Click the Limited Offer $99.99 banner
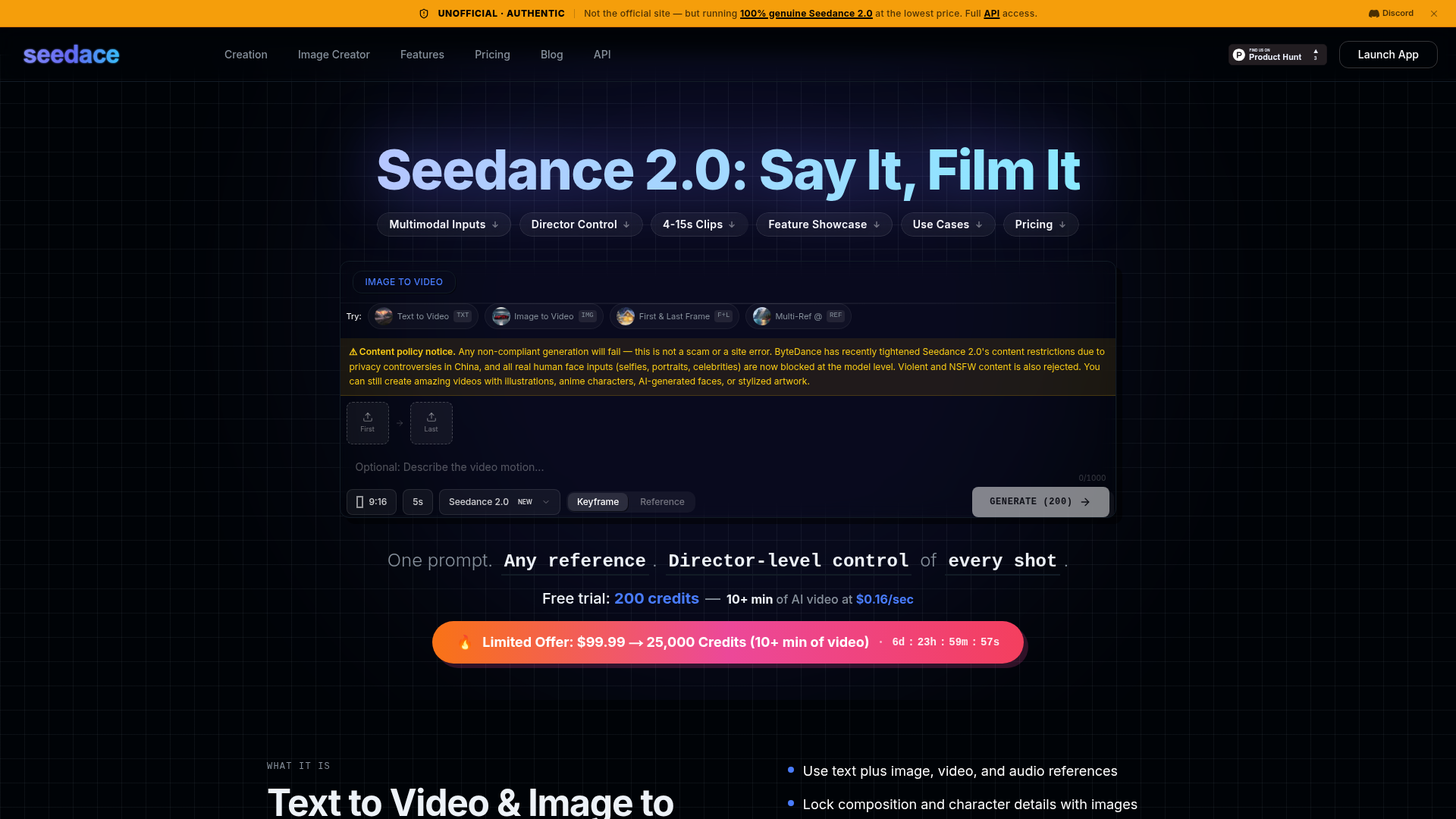 coord(728,642)
